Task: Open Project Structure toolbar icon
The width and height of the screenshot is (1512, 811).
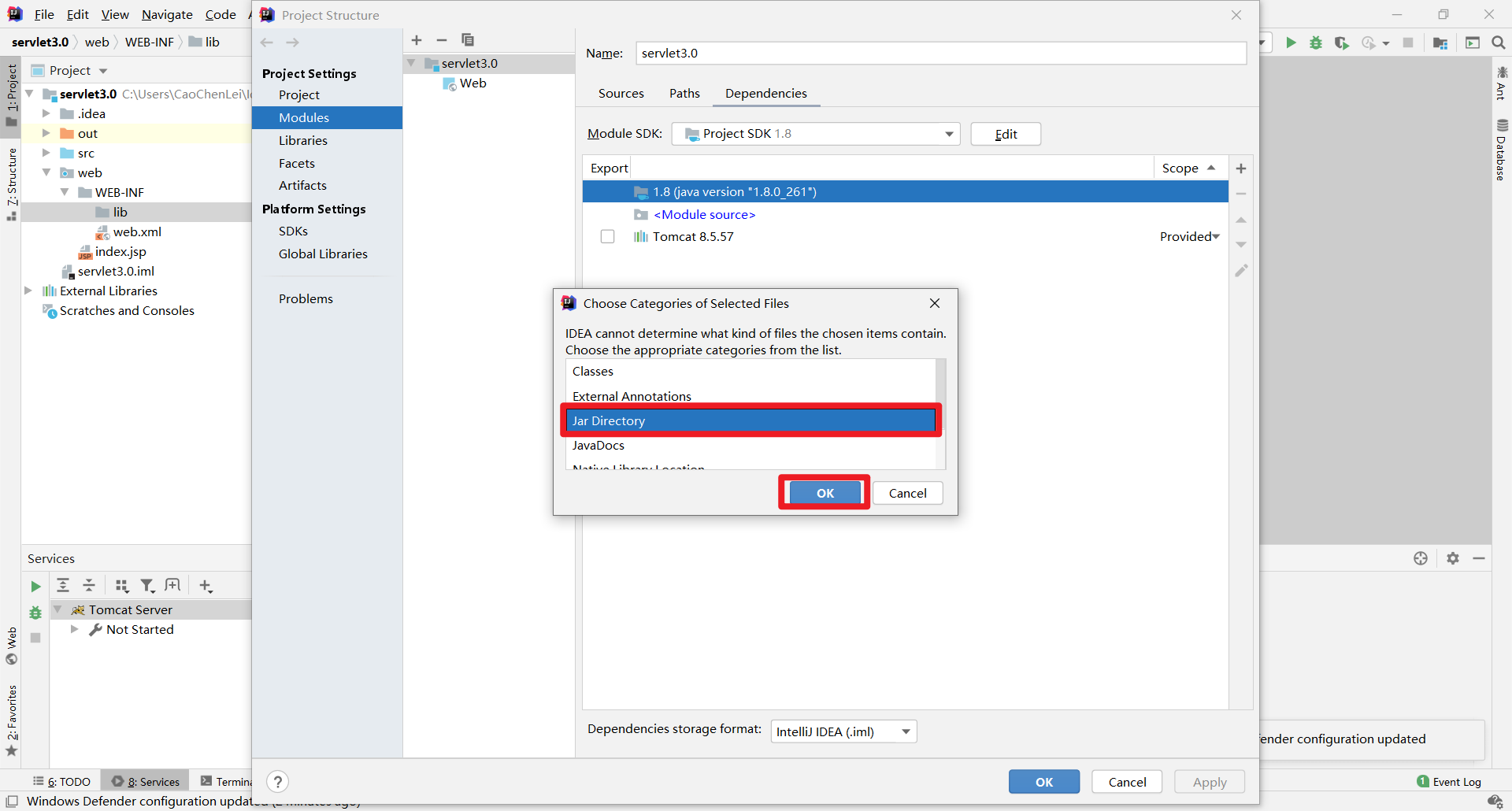Action: coord(1440,43)
